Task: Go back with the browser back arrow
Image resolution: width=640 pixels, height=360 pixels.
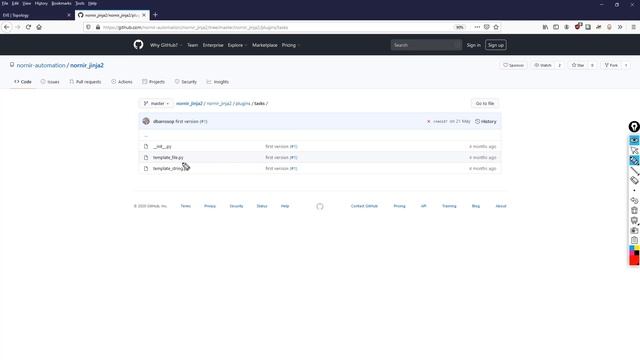Action: [x=7, y=27]
